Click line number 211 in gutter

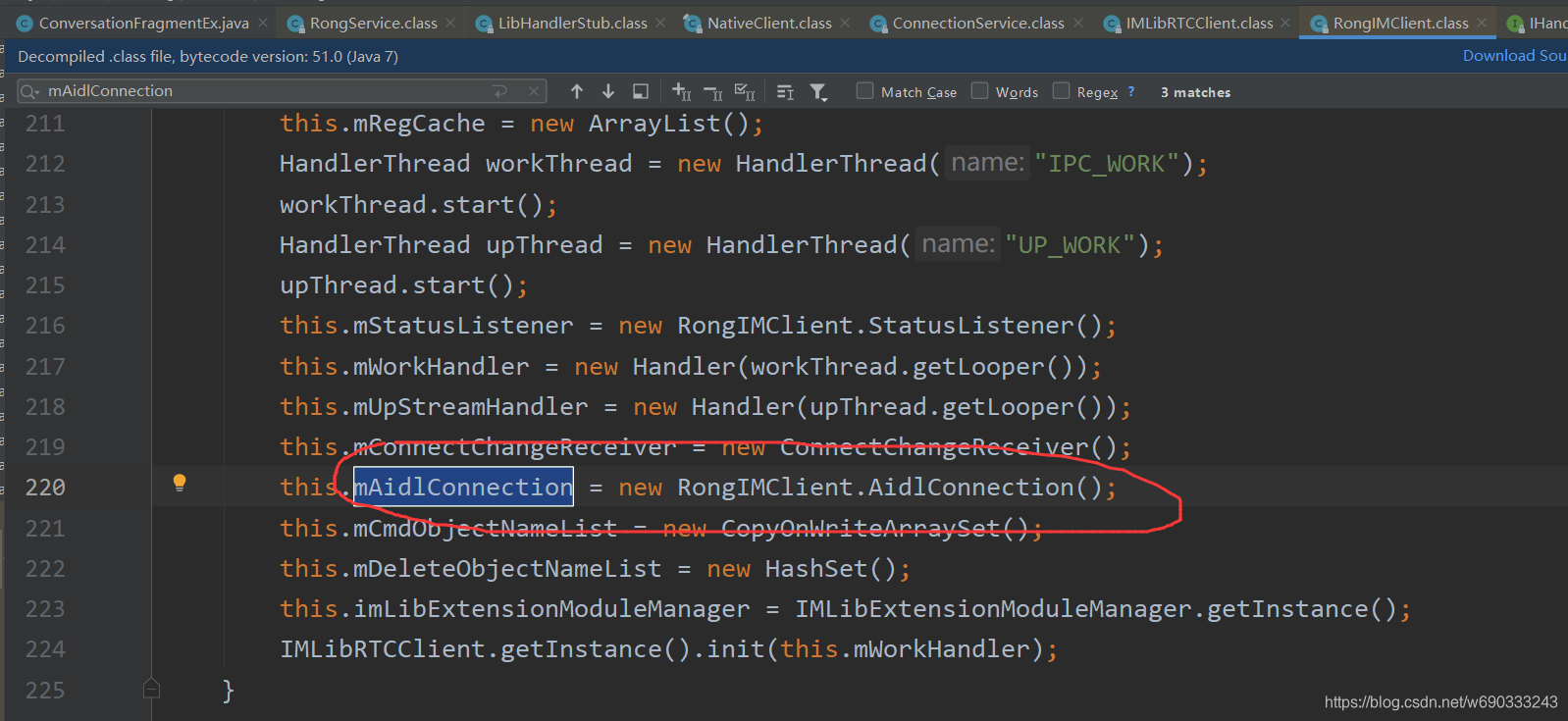pyautogui.click(x=45, y=124)
